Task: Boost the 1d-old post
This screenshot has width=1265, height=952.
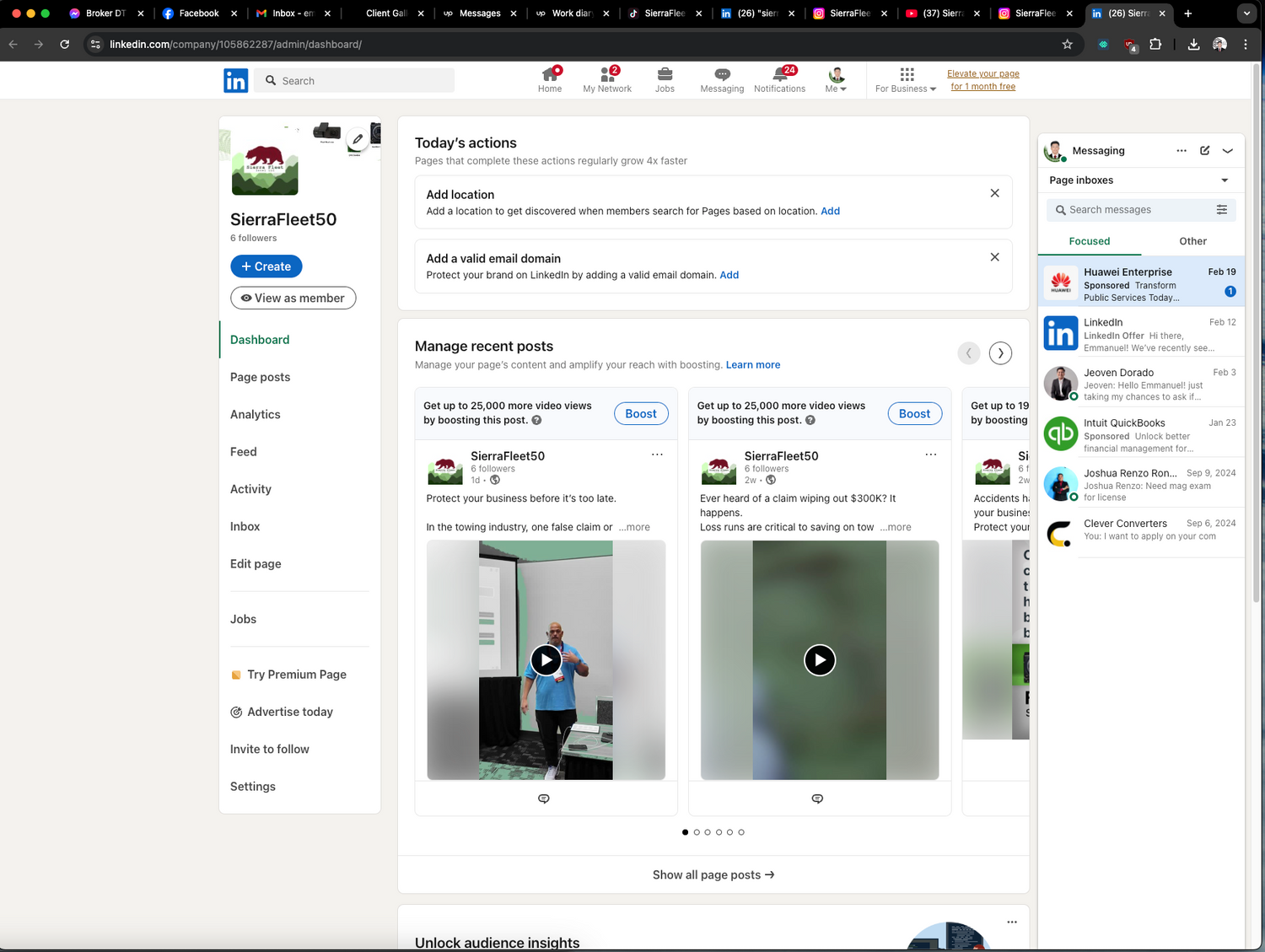Action: (x=641, y=413)
